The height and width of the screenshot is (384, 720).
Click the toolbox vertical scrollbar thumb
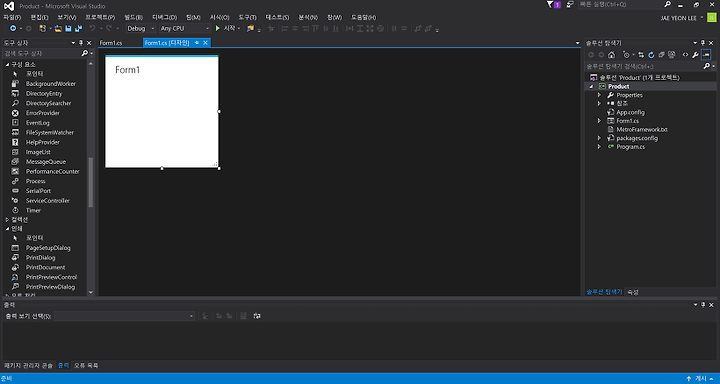point(90,182)
